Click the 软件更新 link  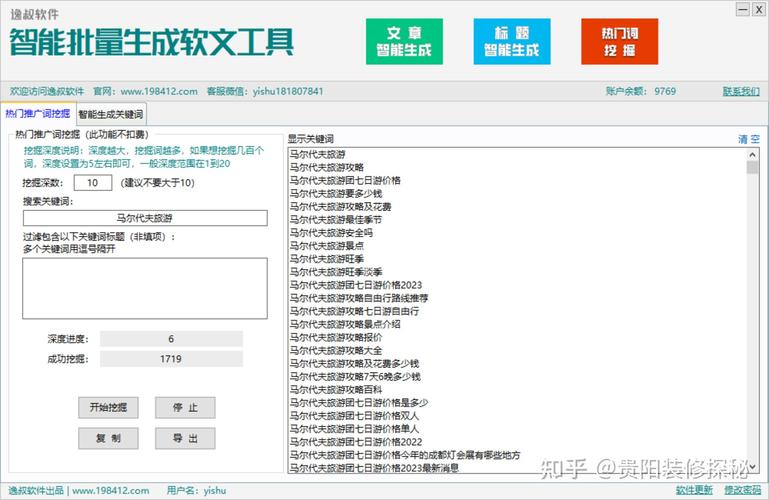[x=694, y=491]
